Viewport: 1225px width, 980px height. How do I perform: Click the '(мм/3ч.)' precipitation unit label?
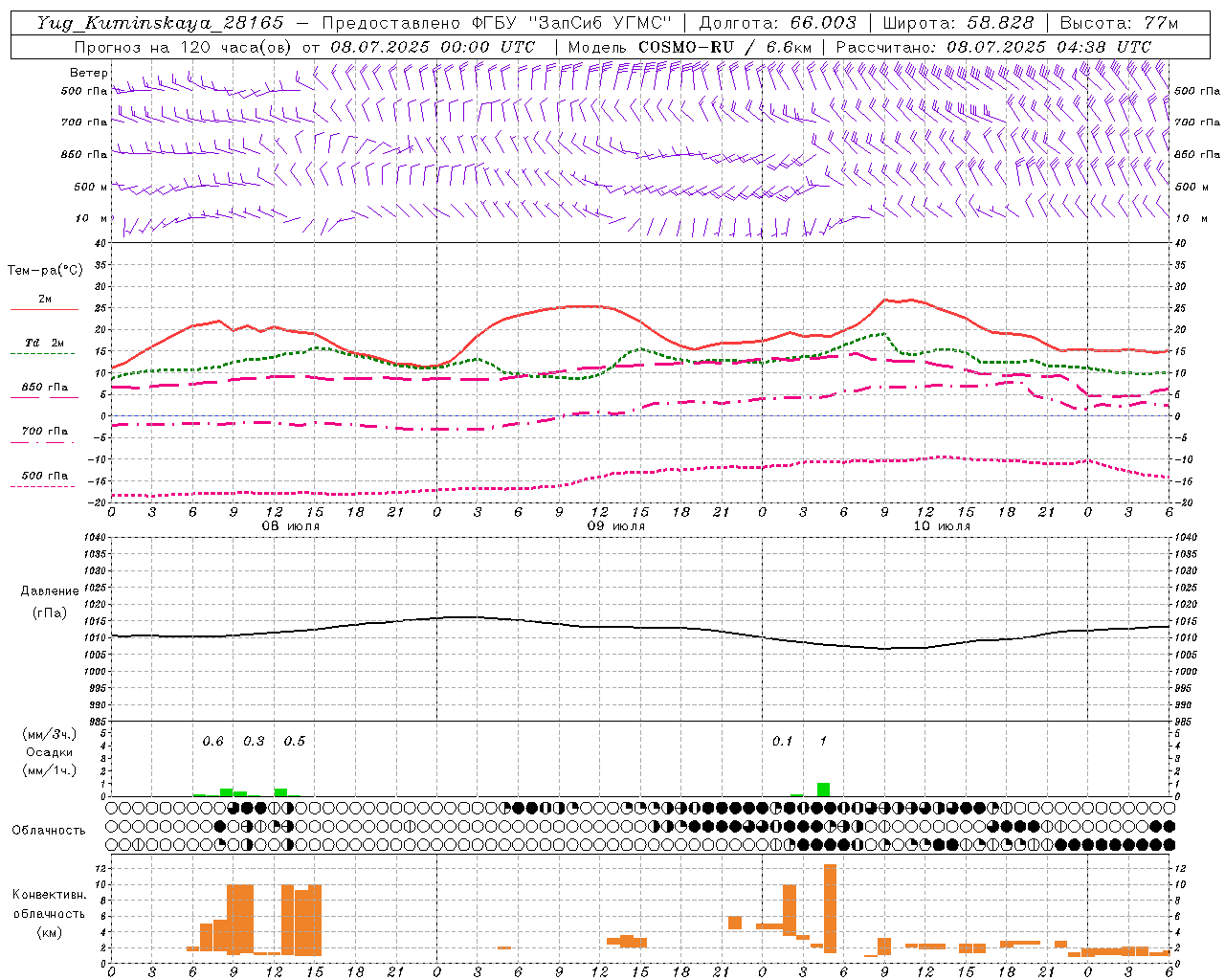[x=50, y=734]
